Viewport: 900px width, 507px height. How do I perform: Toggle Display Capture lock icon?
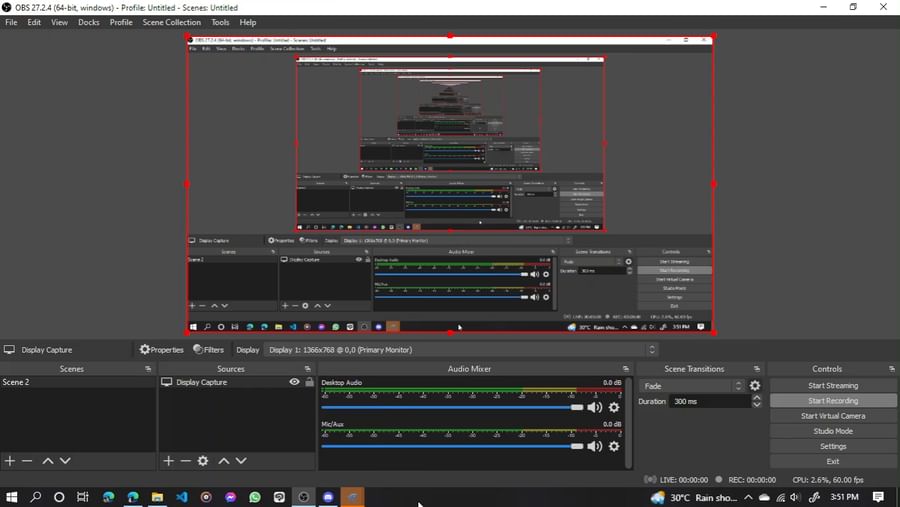tap(309, 382)
